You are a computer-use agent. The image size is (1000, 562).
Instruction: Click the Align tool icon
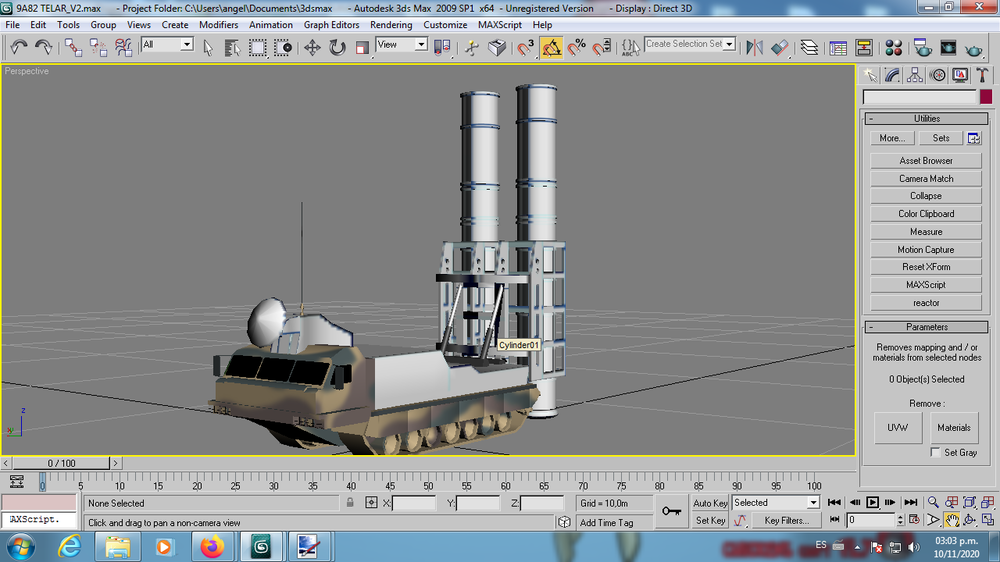779,48
